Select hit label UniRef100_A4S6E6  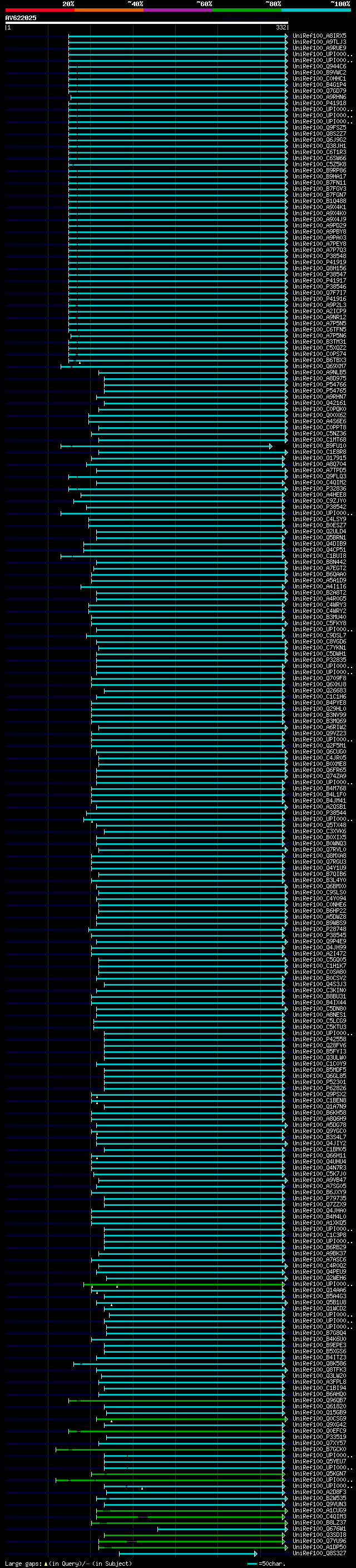point(319,421)
